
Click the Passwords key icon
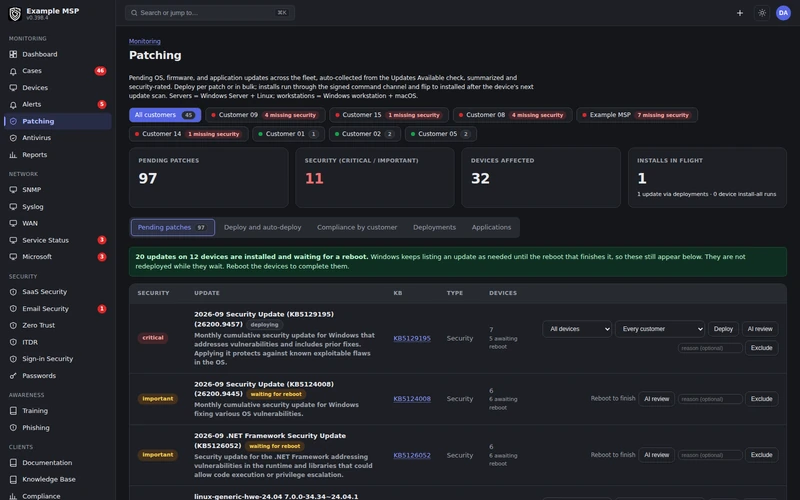click(13, 376)
